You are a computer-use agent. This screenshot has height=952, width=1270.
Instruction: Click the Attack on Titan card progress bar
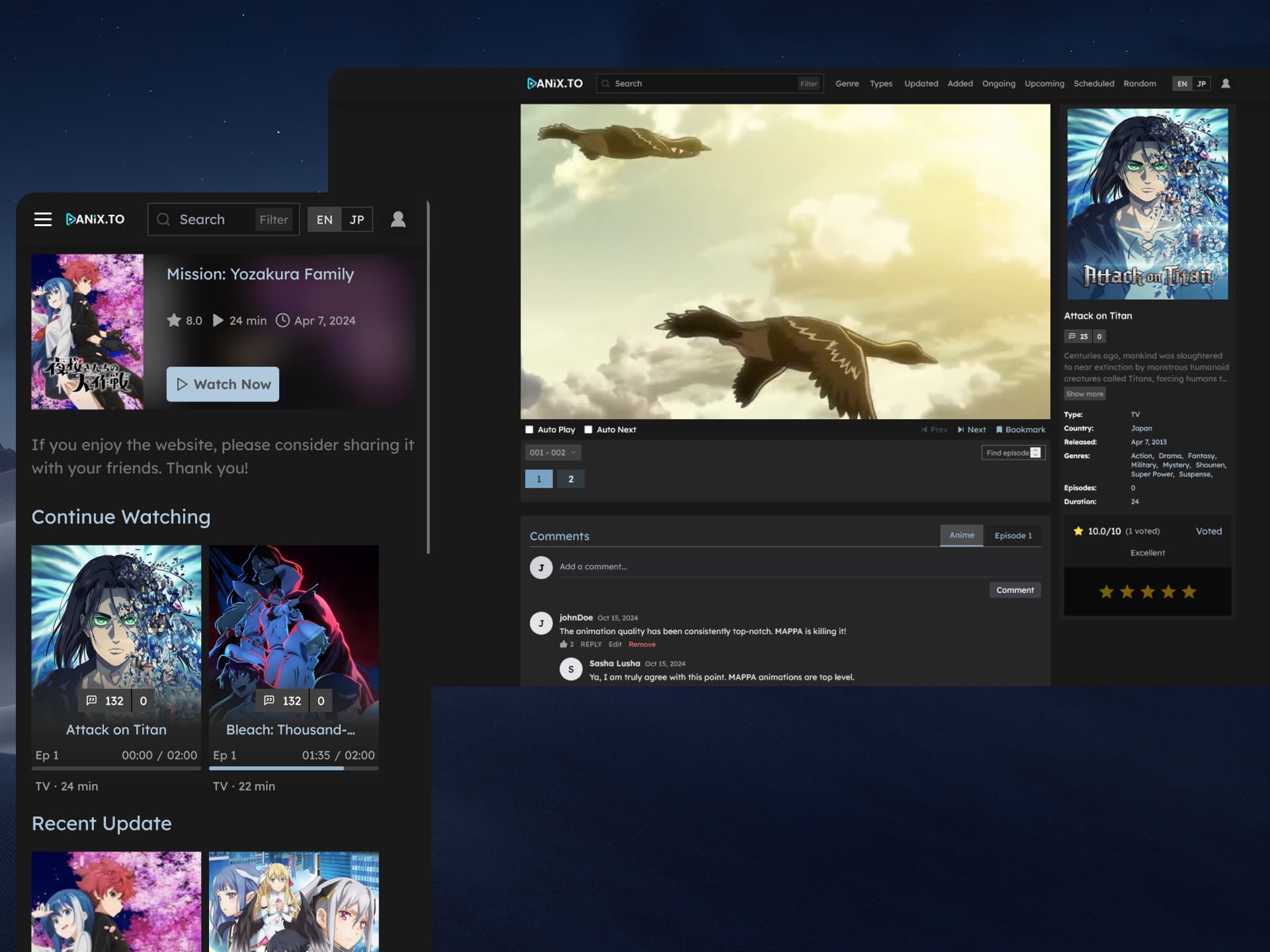tap(116, 768)
